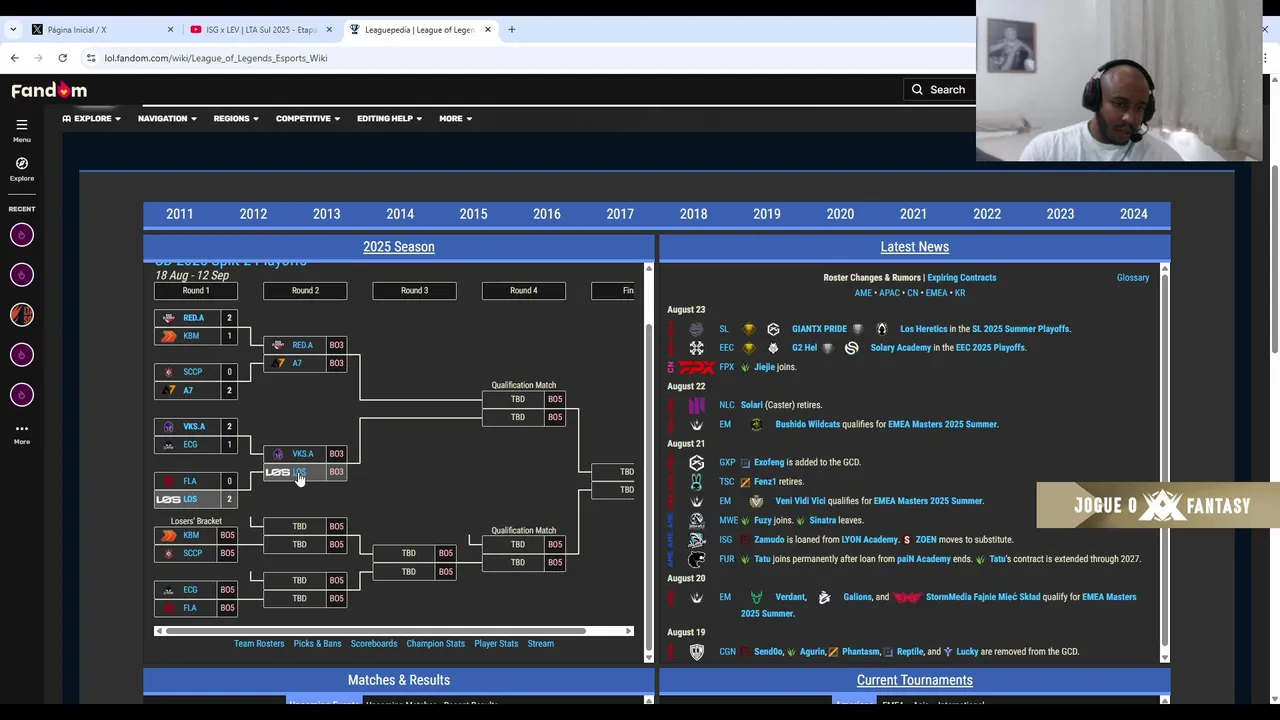
Task: Open the second recent wiki icon
Action: (x=22, y=275)
